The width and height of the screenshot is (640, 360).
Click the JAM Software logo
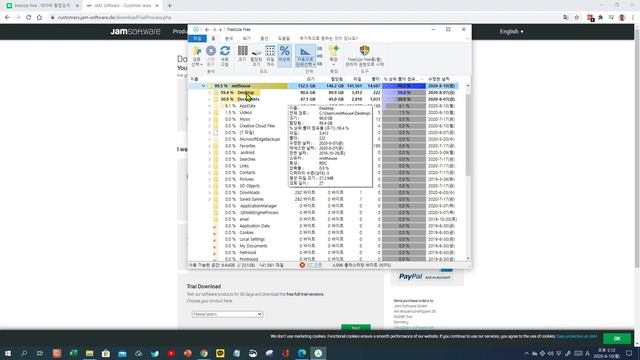135,31
